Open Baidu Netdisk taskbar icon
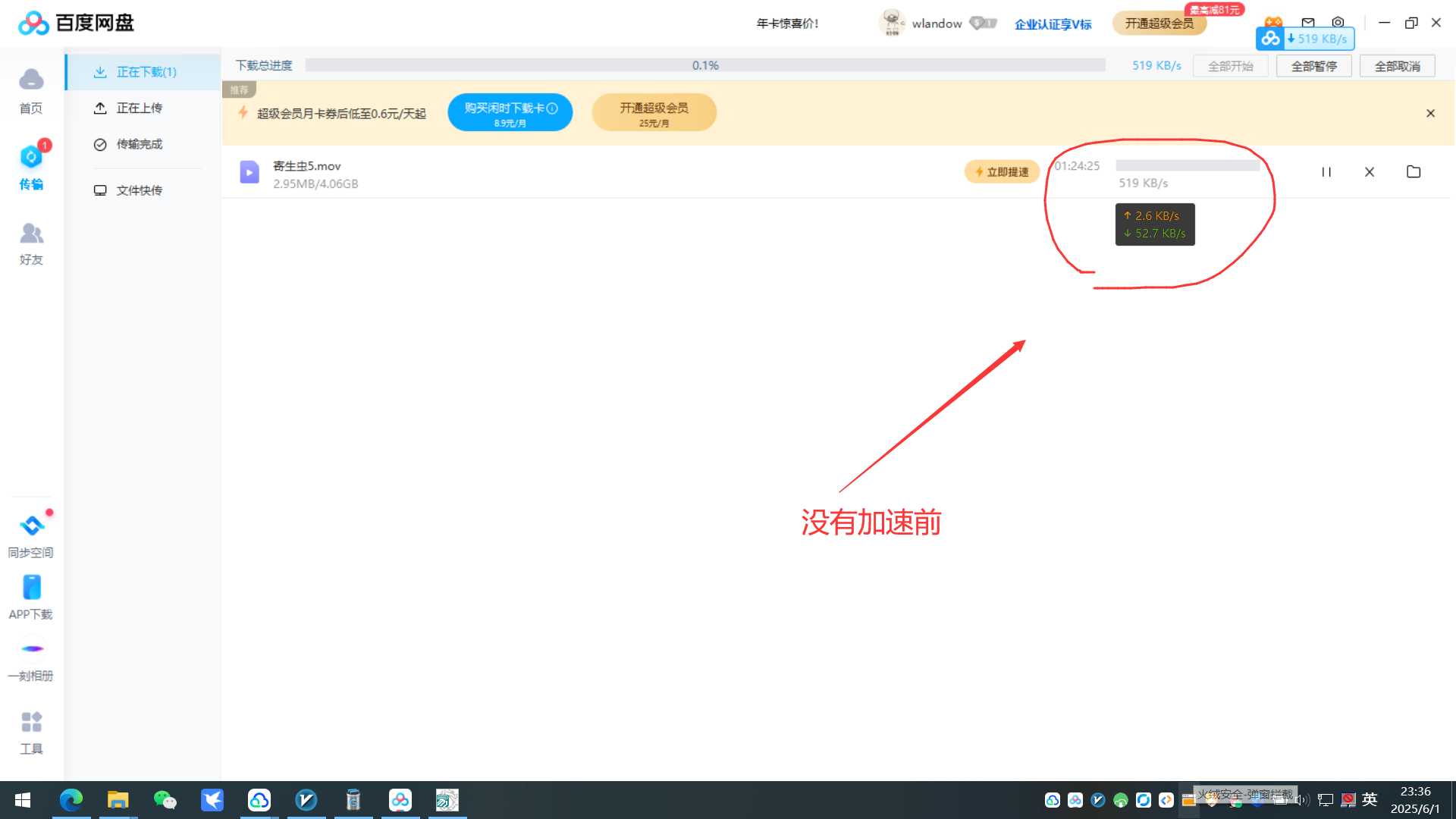This screenshot has width=1456, height=819. 400,800
